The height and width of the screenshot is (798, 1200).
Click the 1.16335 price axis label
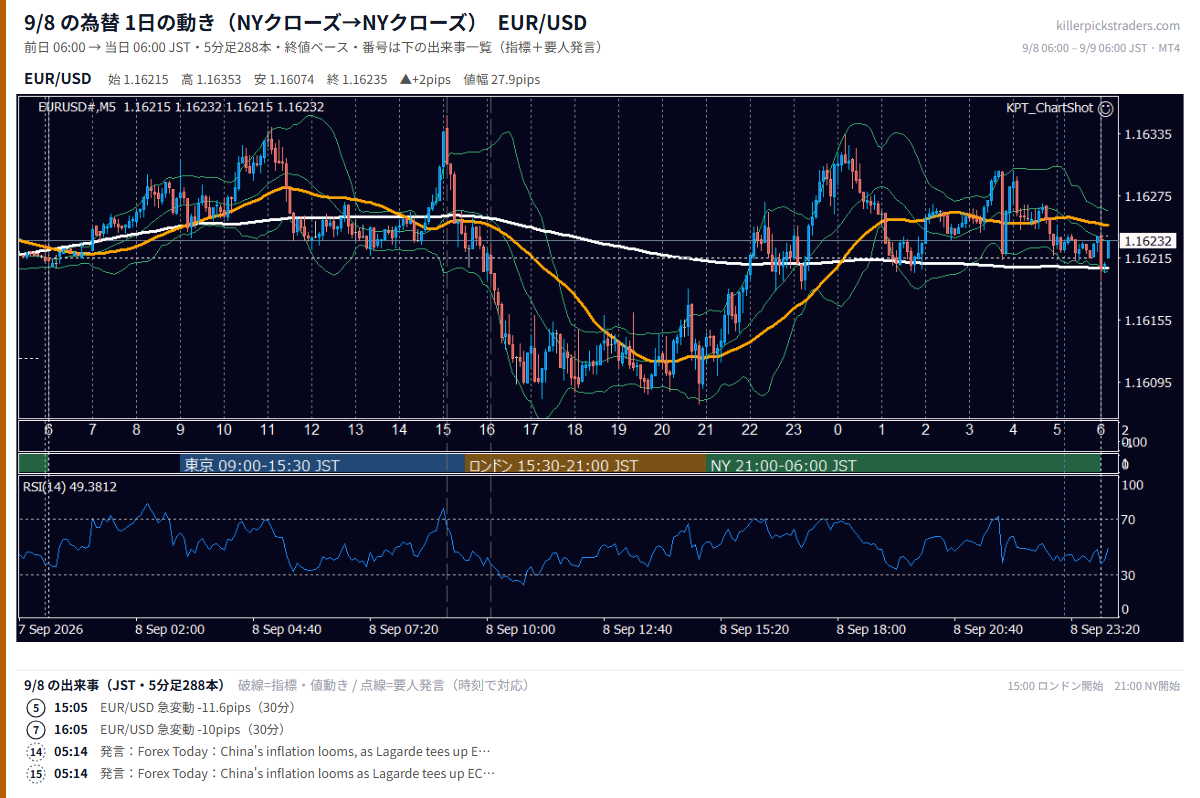point(1147,134)
